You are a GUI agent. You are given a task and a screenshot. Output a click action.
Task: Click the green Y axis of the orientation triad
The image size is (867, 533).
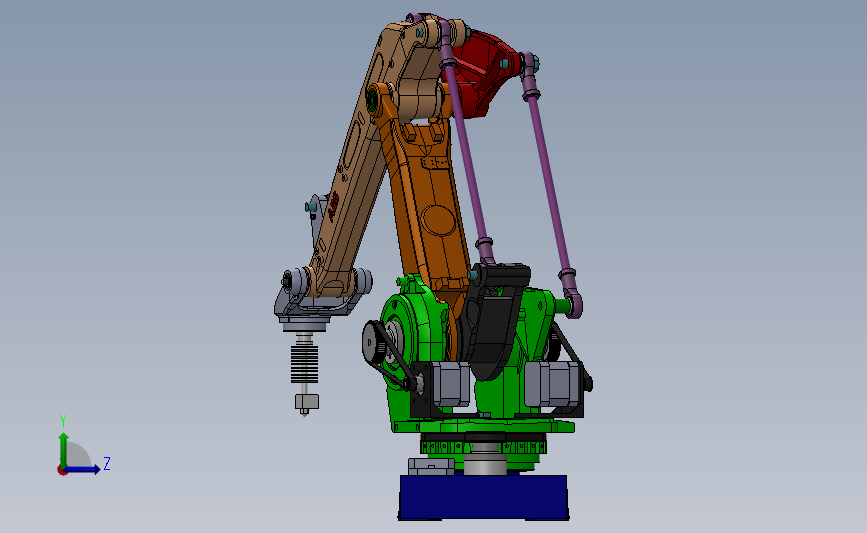(x=64, y=450)
